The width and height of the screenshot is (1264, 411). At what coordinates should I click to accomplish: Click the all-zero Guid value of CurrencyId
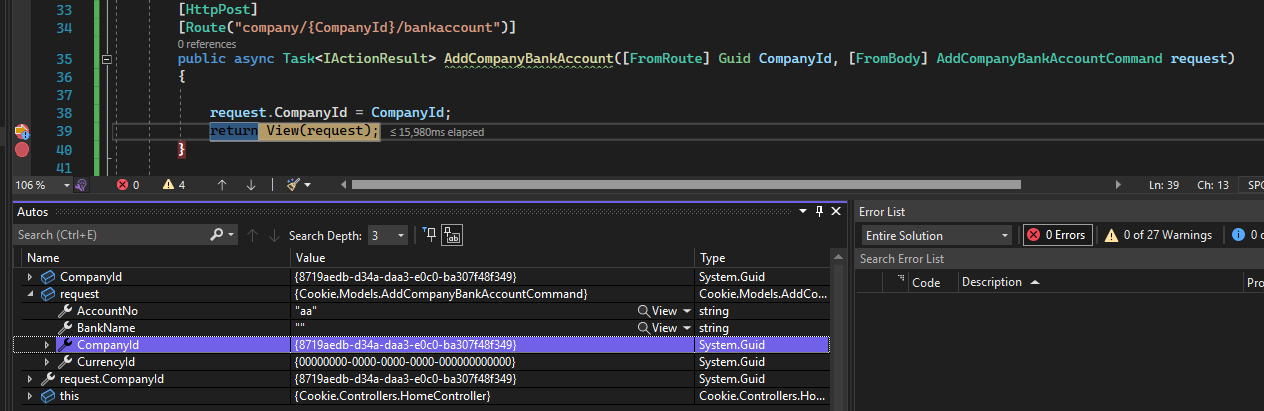405,361
